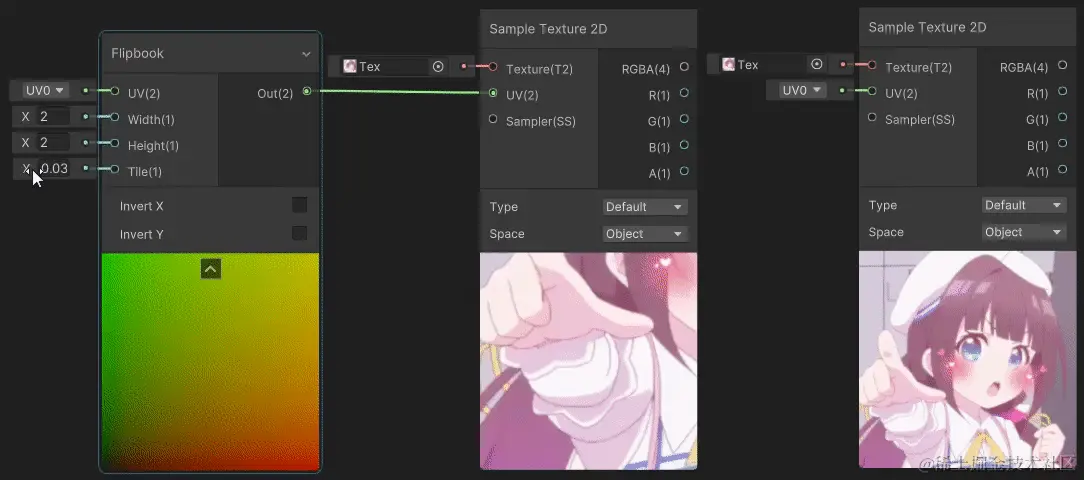Image resolution: width=1084 pixels, height=480 pixels.
Task: Click Sampler(SS) port on Flipbook-connected texture node
Action: (x=493, y=119)
